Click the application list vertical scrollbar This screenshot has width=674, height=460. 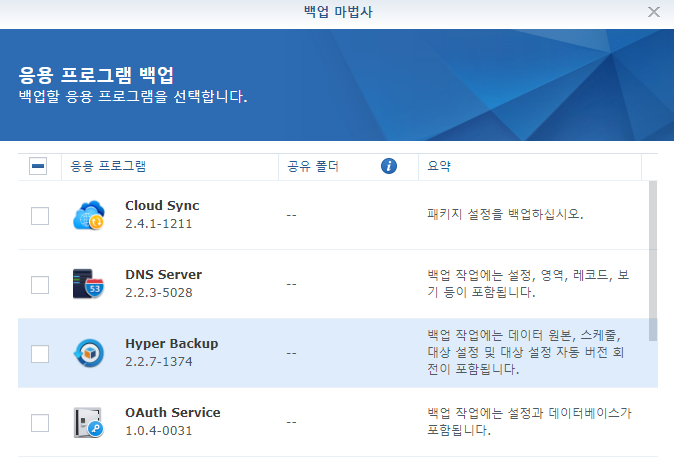coord(653,261)
